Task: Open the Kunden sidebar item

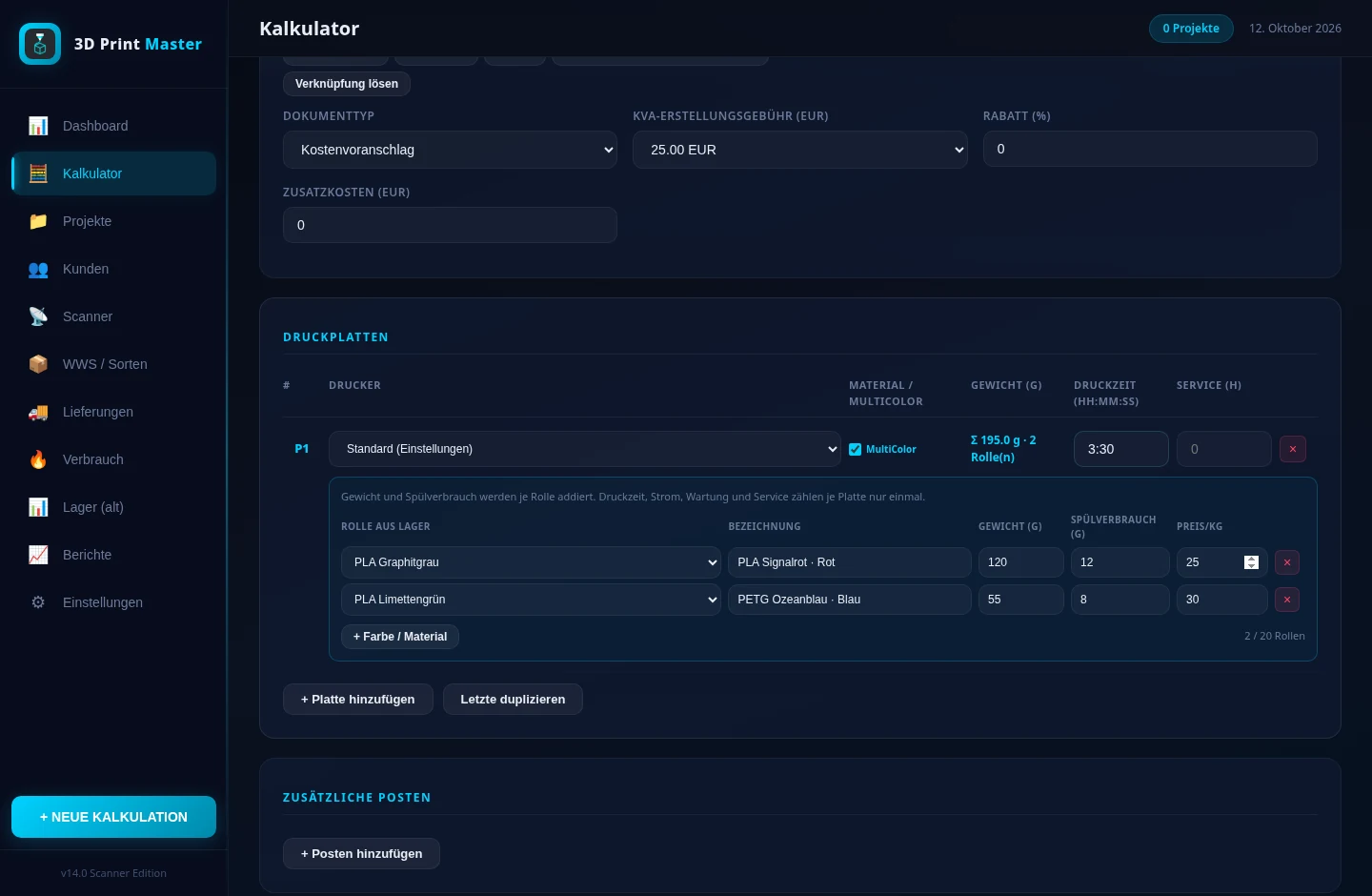Action: tap(114, 269)
